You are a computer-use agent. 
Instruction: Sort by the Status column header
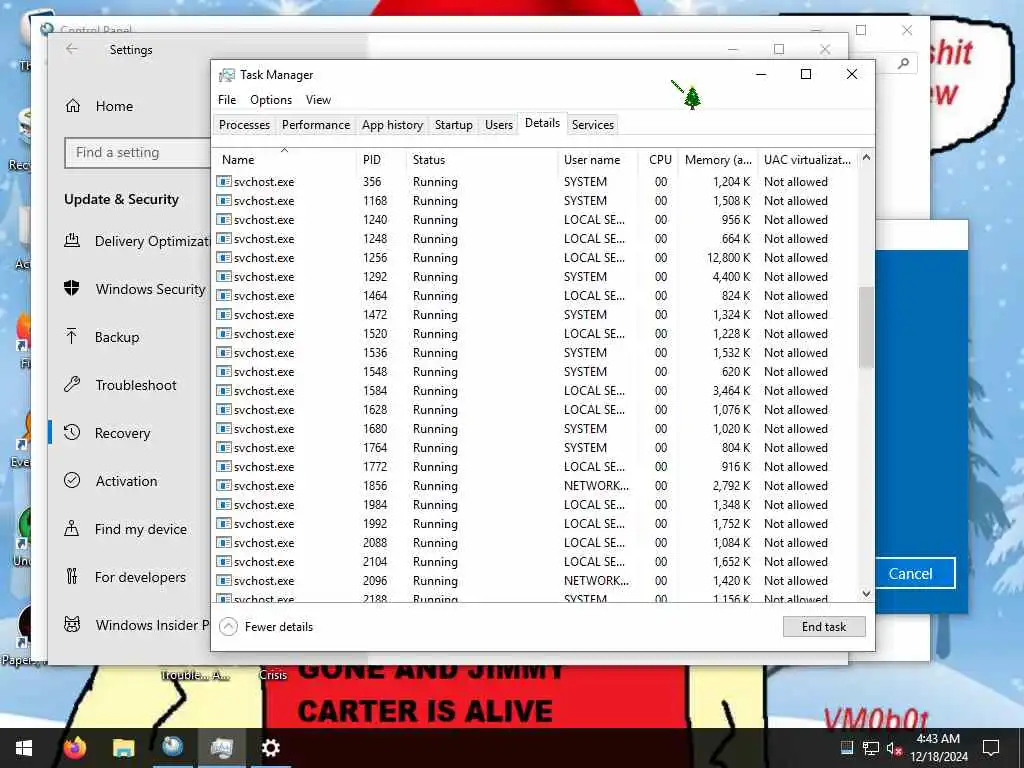481,159
